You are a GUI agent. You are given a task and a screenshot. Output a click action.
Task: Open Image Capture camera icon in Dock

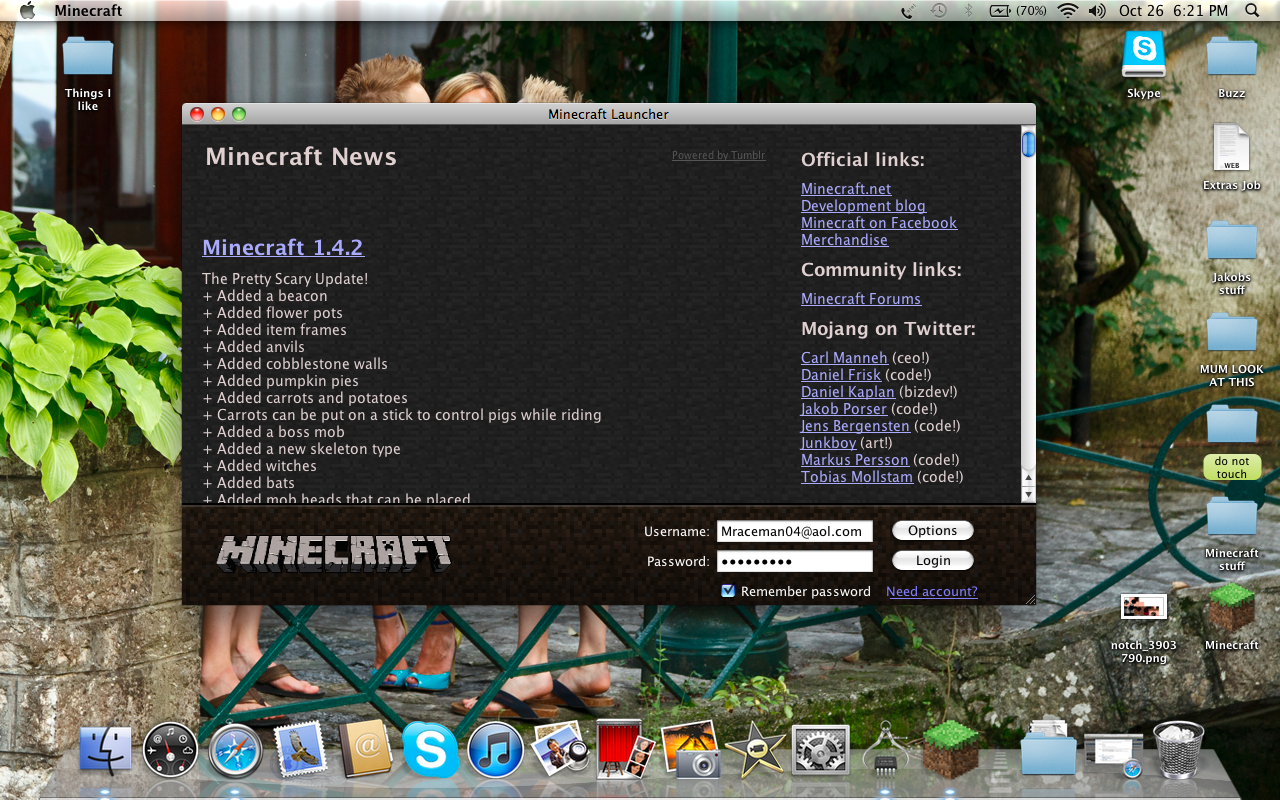tap(690, 749)
